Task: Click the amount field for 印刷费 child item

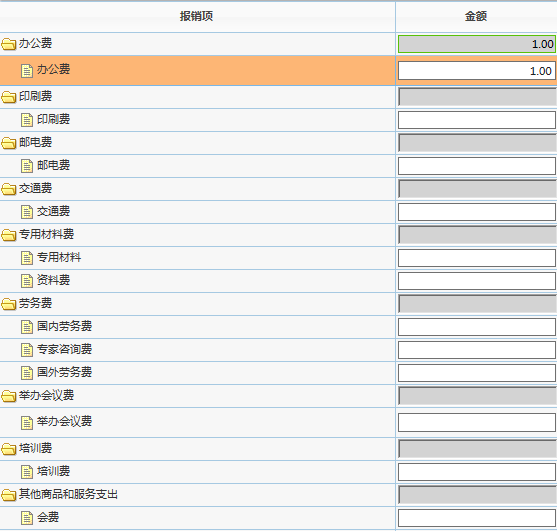Action: 477,120
